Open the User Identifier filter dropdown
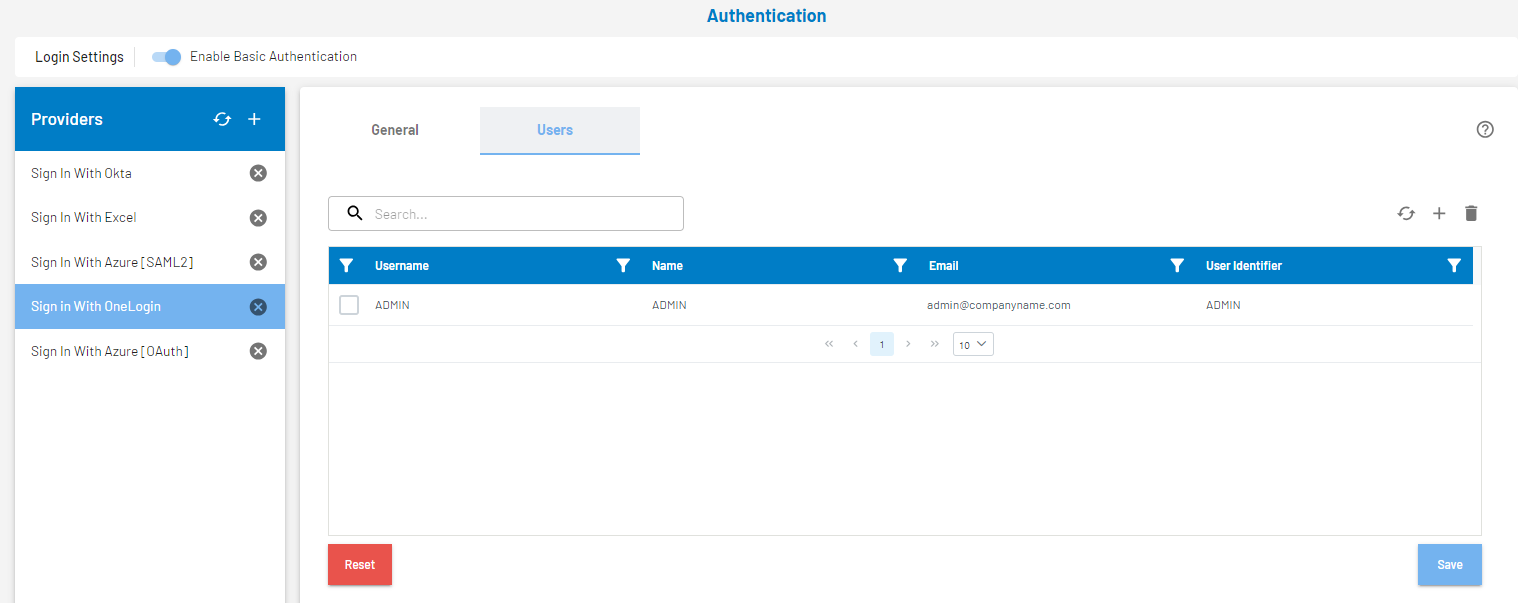Image resolution: width=1518 pixels, height=603 pixels. (1454, 265)
